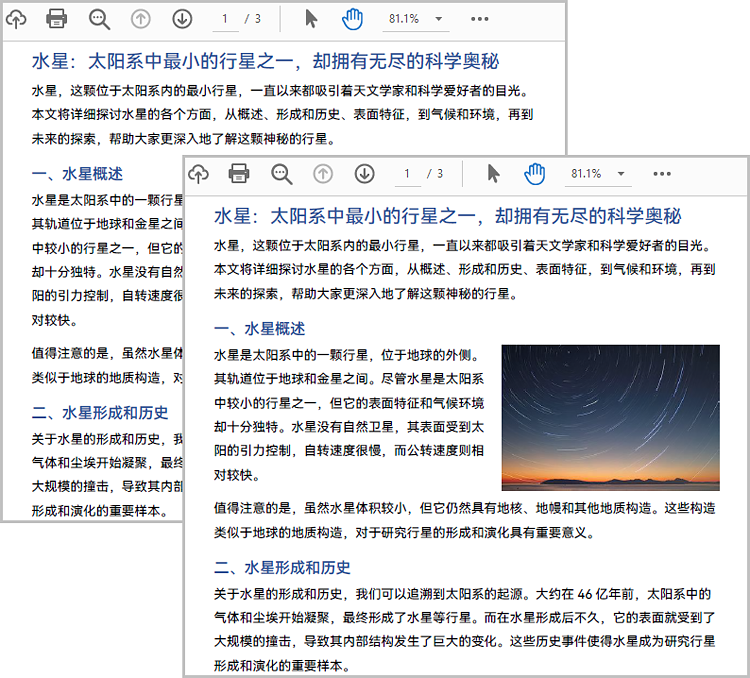
Task: Go to previous page in back window
Action: point(141,19)
